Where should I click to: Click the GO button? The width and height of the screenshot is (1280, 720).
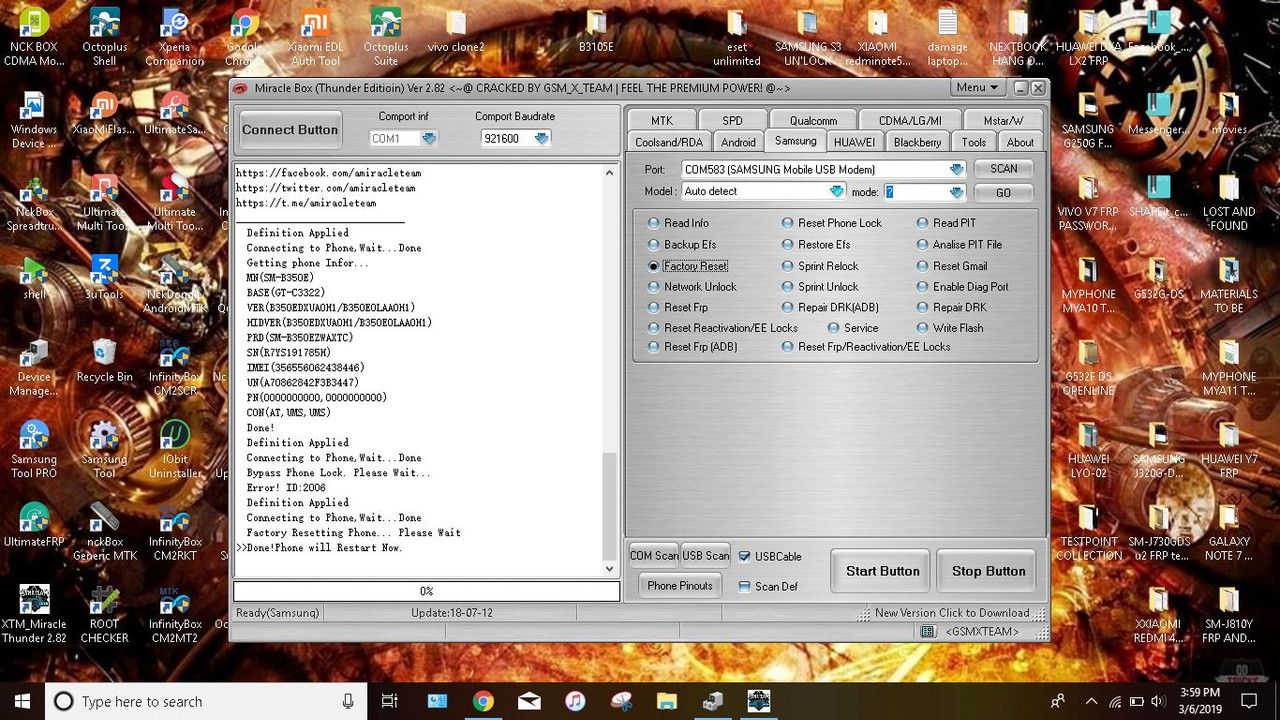point(1003,192)
